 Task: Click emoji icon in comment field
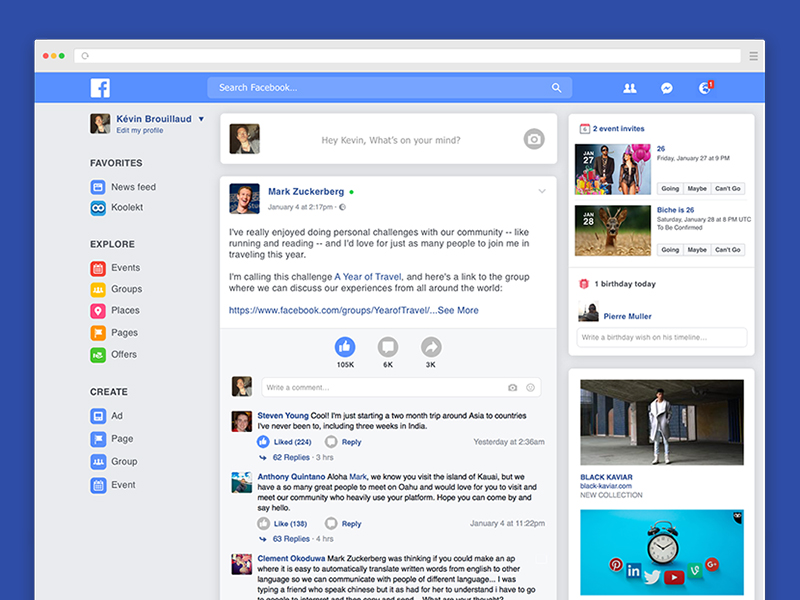tap(530, 388)
